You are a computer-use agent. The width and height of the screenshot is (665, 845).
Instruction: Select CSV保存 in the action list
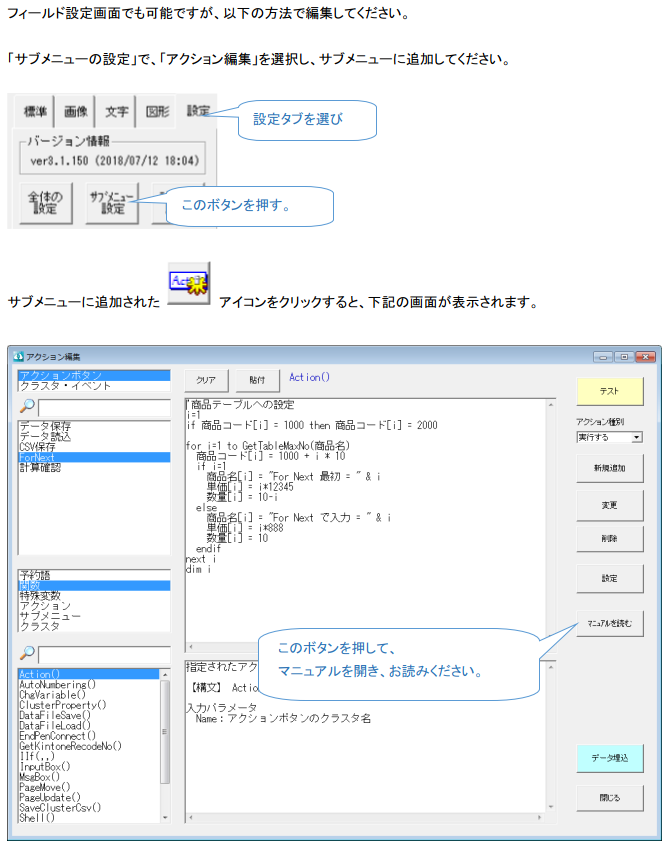pos(94,447)
